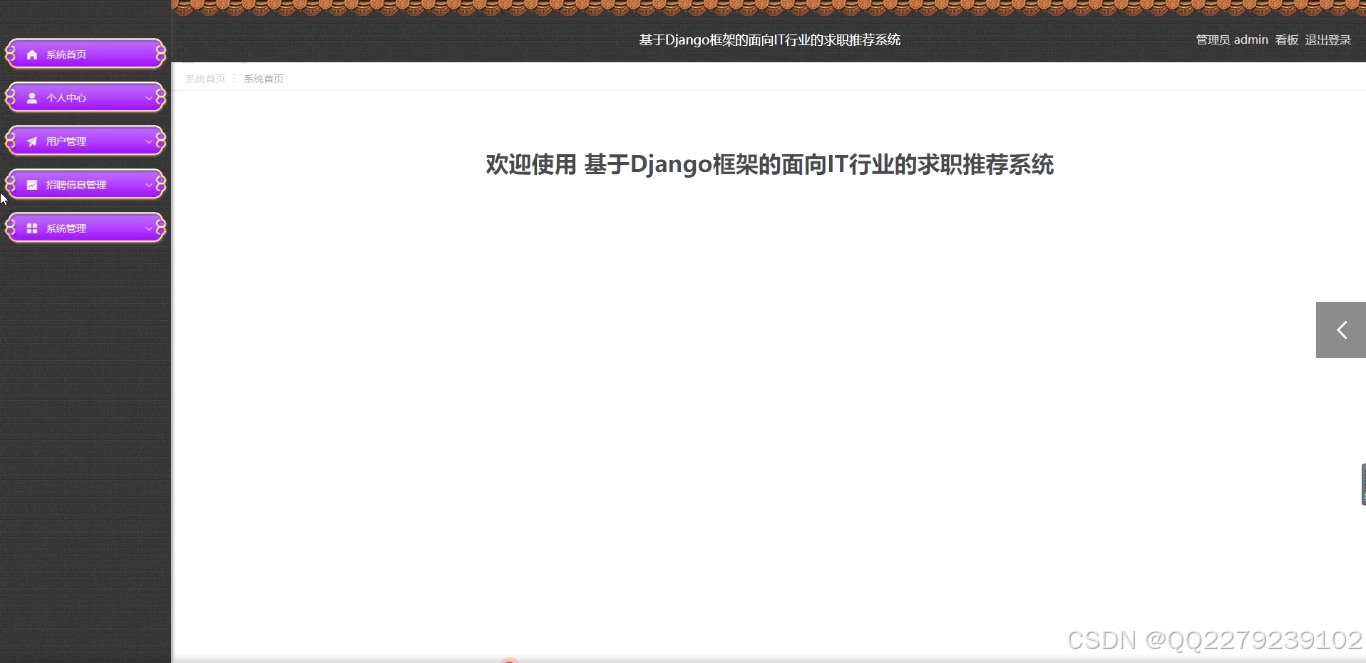Click 退出登录 to log out
The height and width of the screenshot is (663, 1366).
pos(1328,40)
